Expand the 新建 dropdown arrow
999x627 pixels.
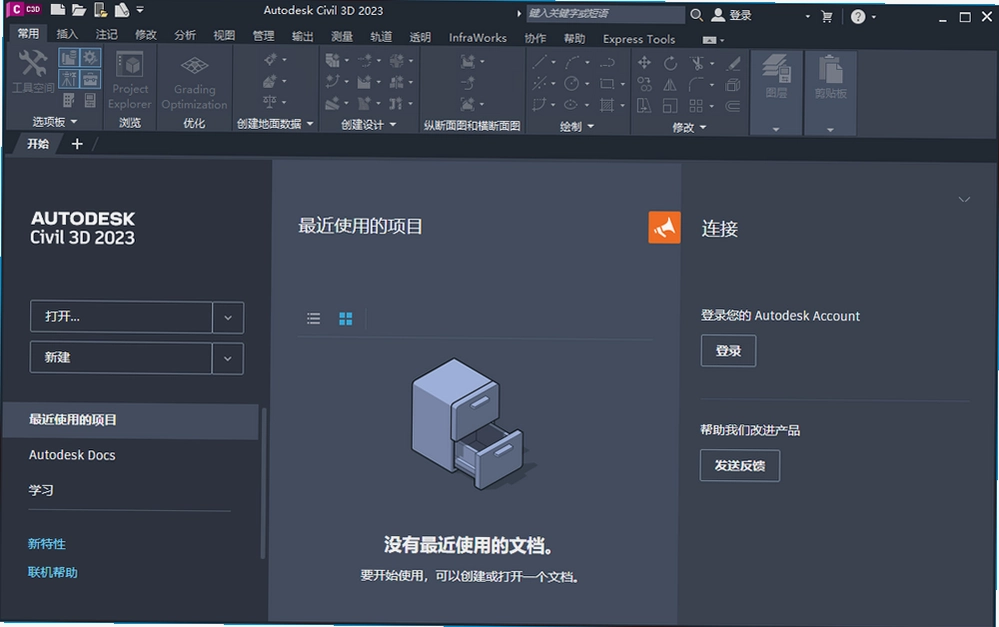[227, 358]
